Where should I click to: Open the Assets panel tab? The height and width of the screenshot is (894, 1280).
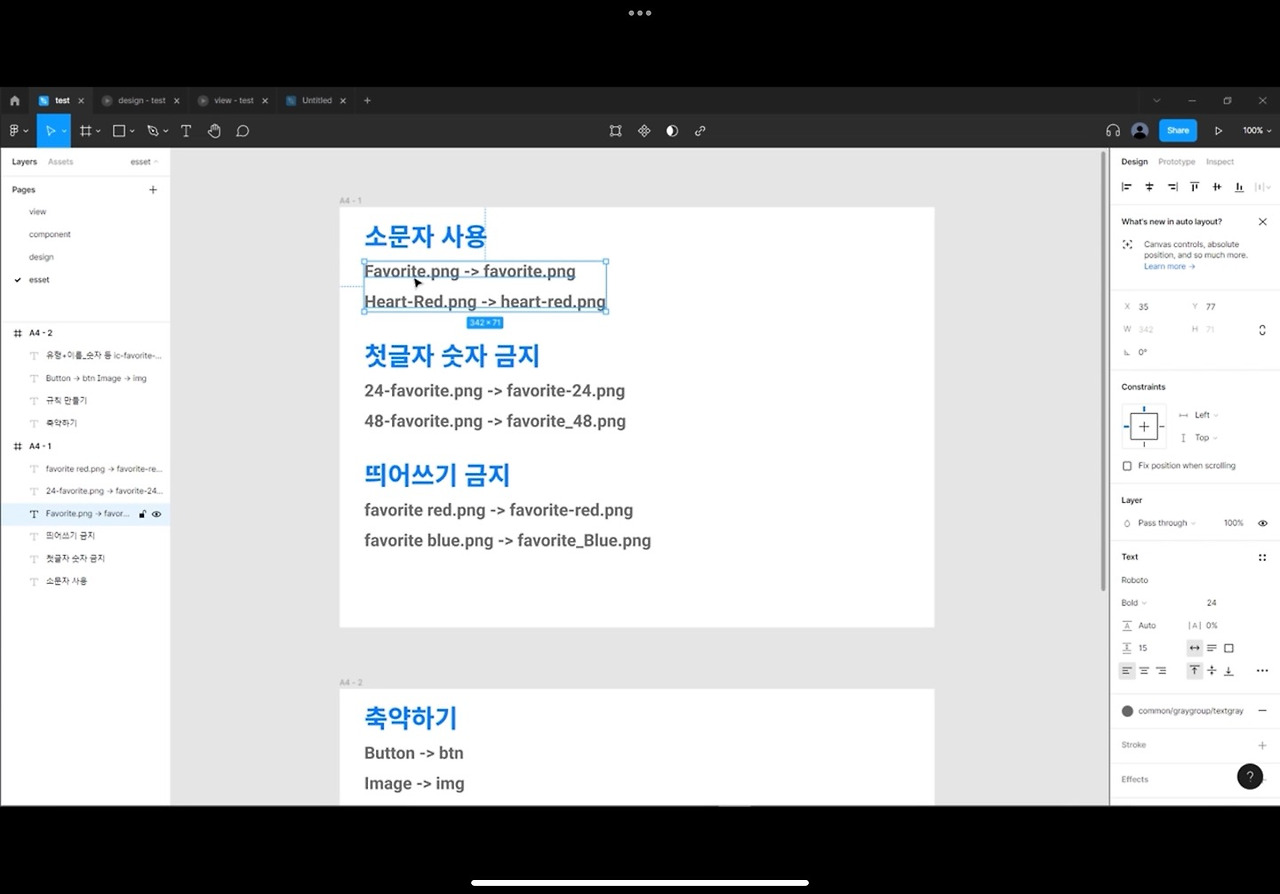pos(61,162)
